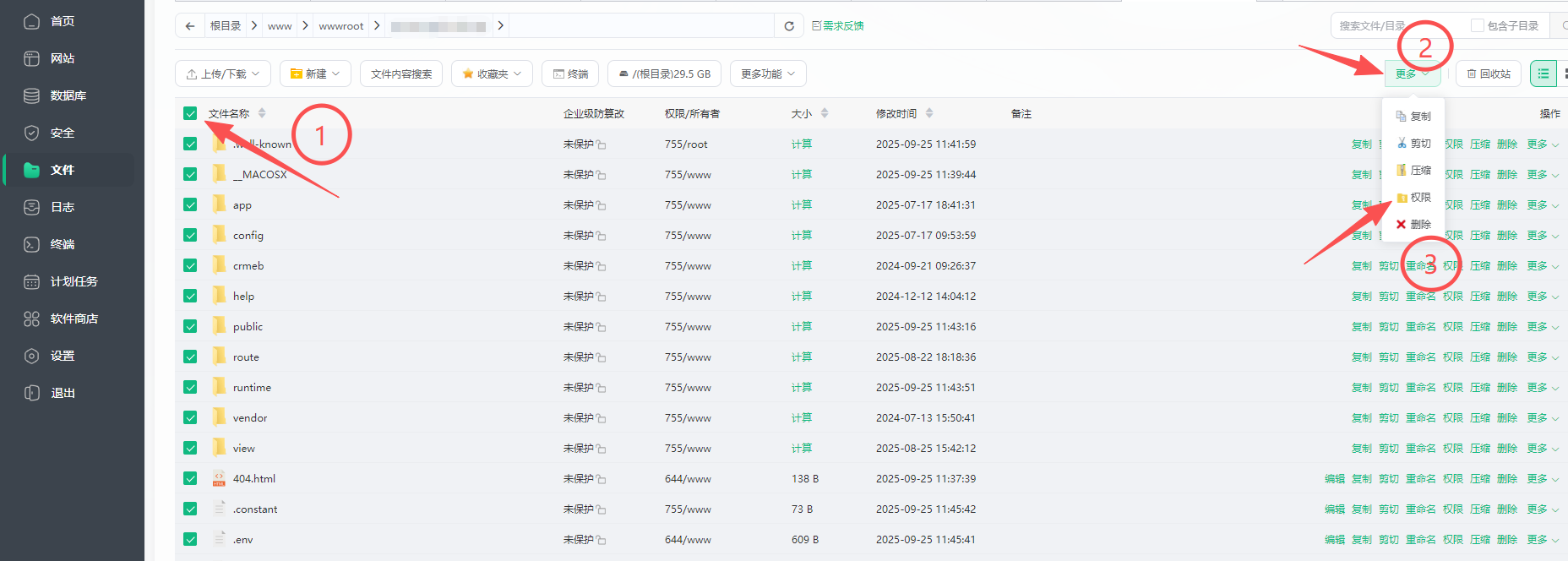Open the 终端 terminal toolbar button
Screen dimensions: 1568x561
(570, 74)
